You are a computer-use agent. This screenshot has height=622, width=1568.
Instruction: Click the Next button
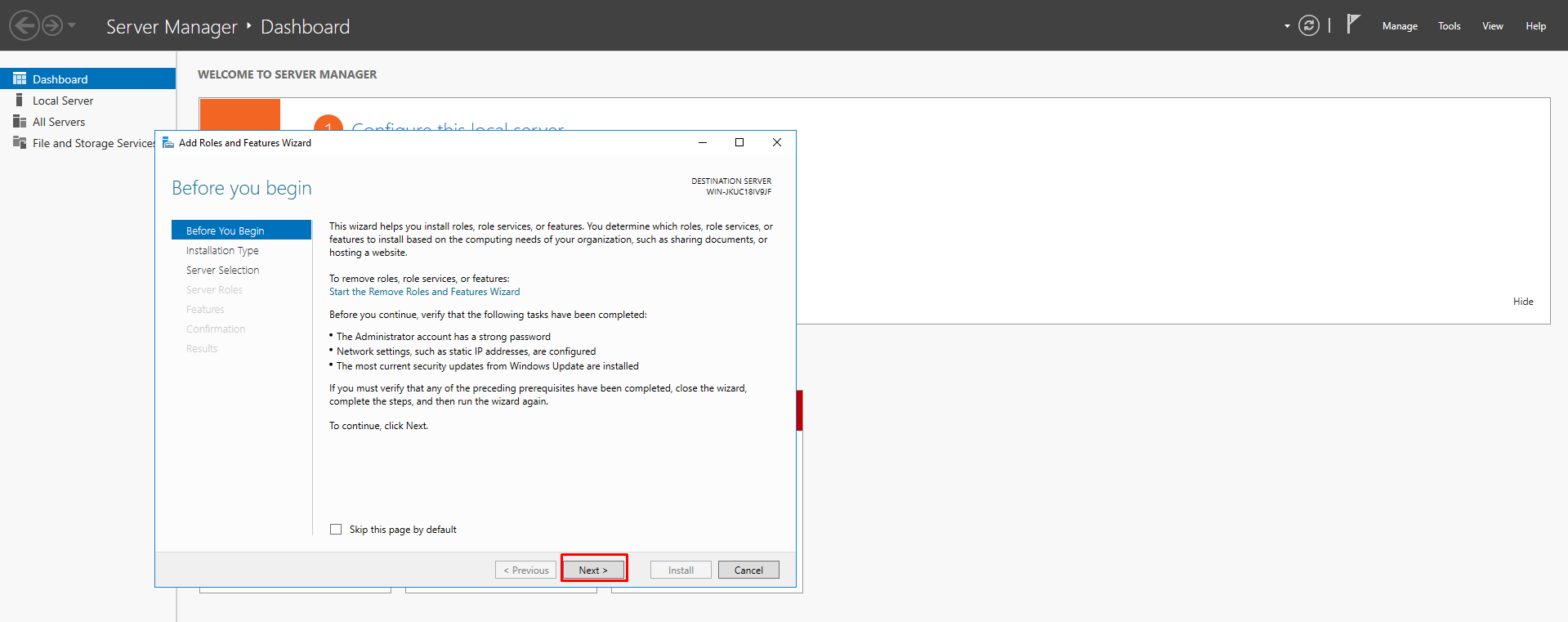click(593, 570)
